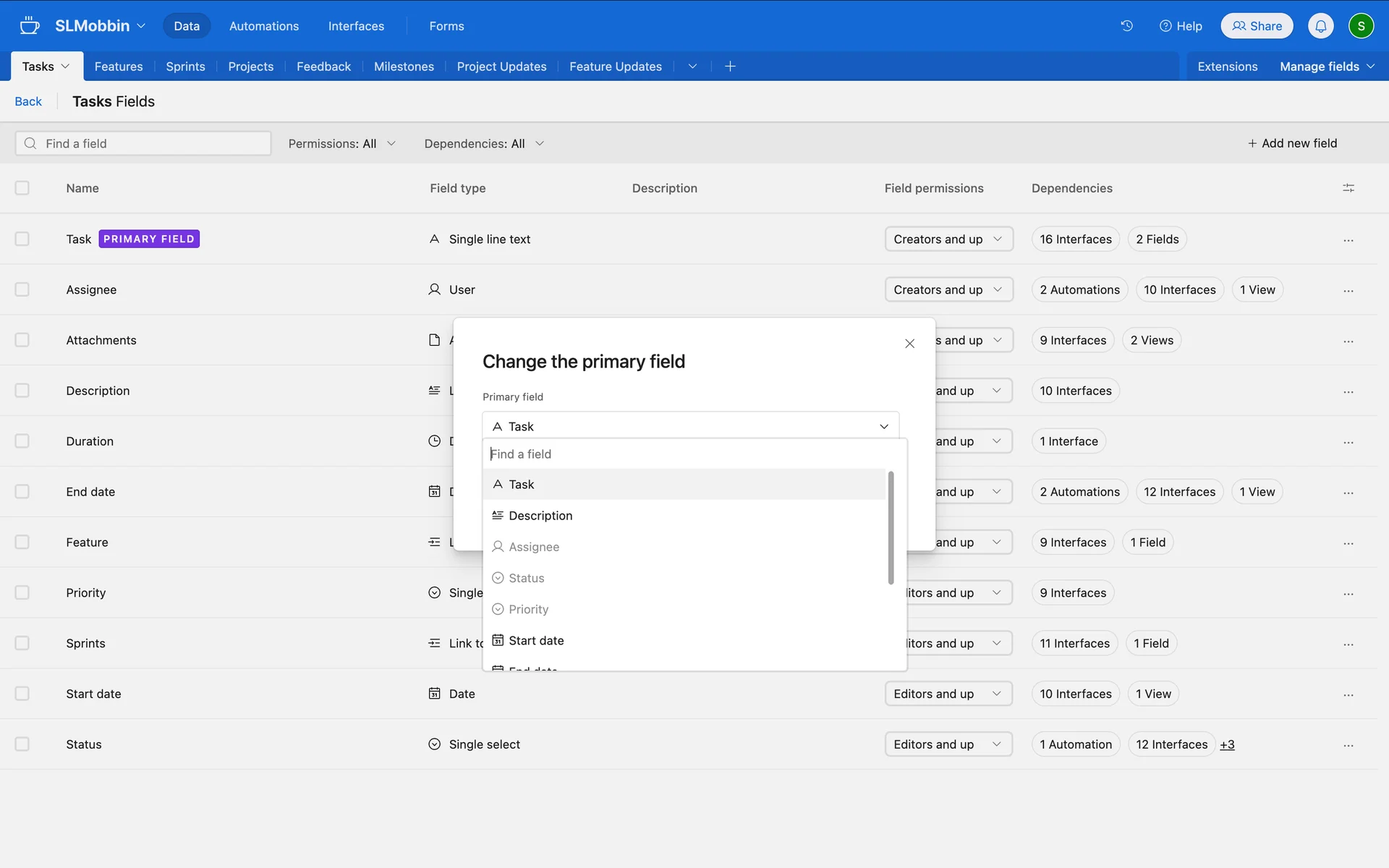Click the Add new field button
1389x868 pixels.
[x=1292, y=143]
